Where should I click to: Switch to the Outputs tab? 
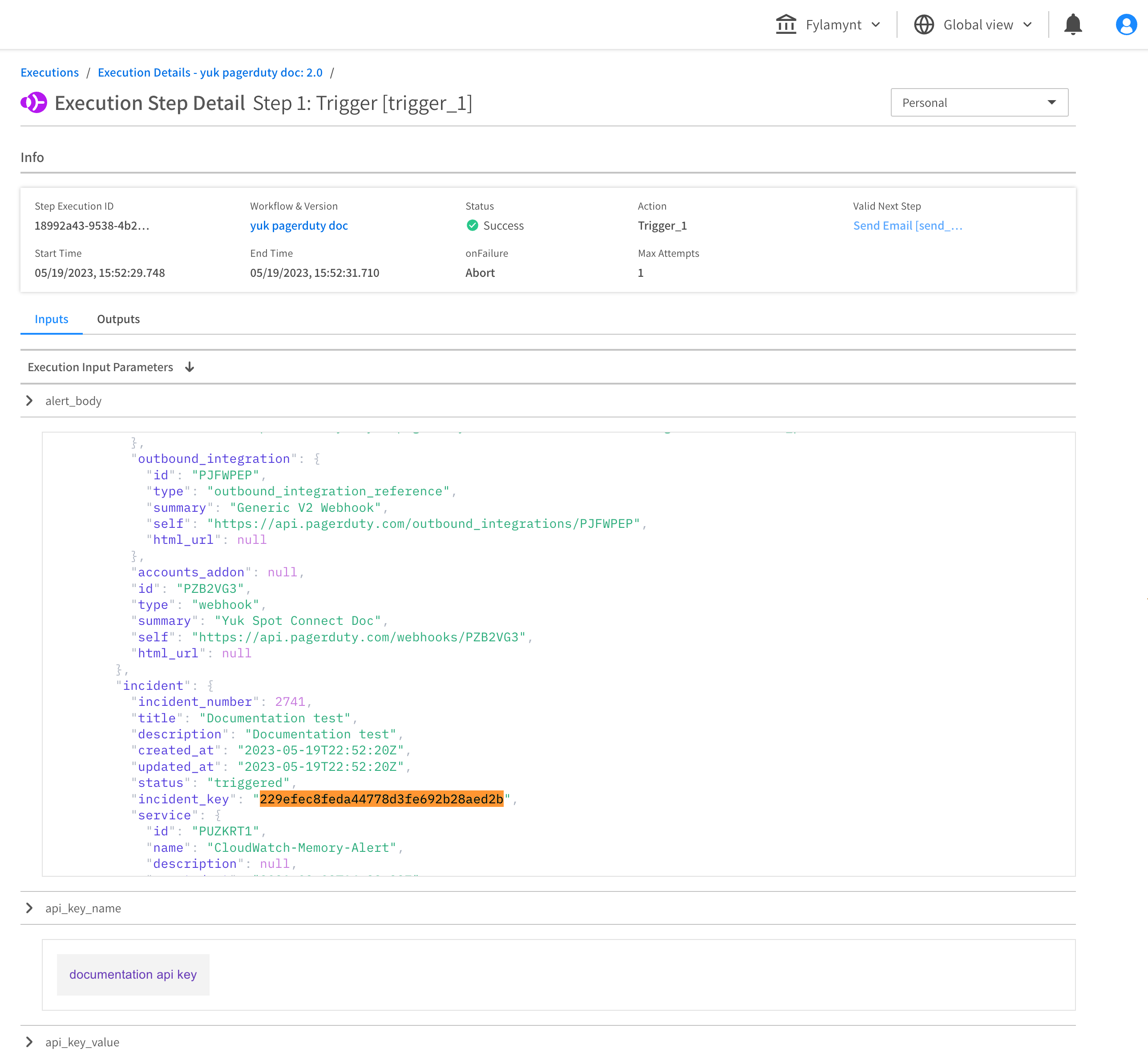118,319
